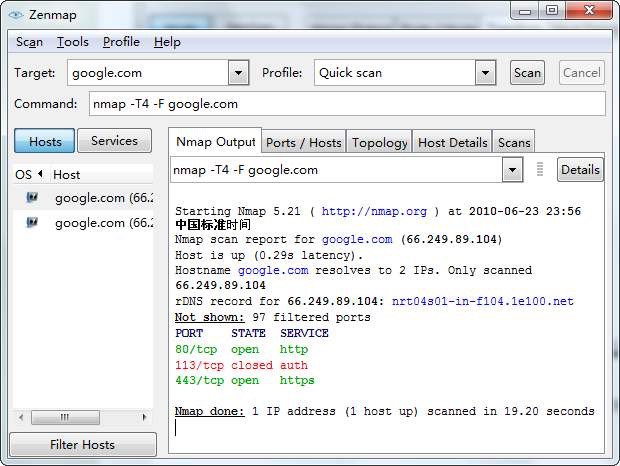Click the 'Nmap done:' text
The image size is (620, 466).
[210, 411]
